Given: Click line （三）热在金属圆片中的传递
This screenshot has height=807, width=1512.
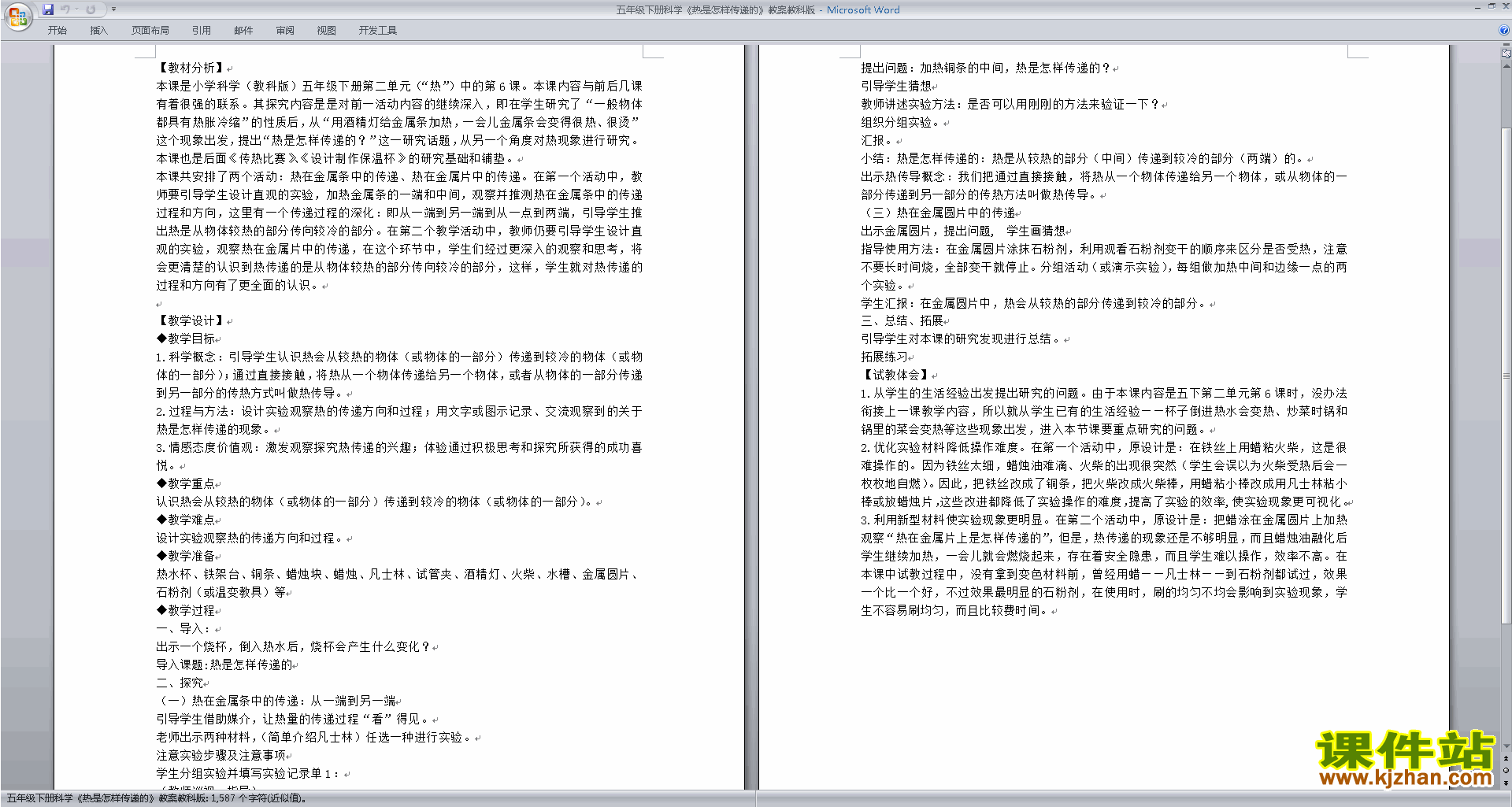Looking at the screenshot, I should tap(938, 213).
